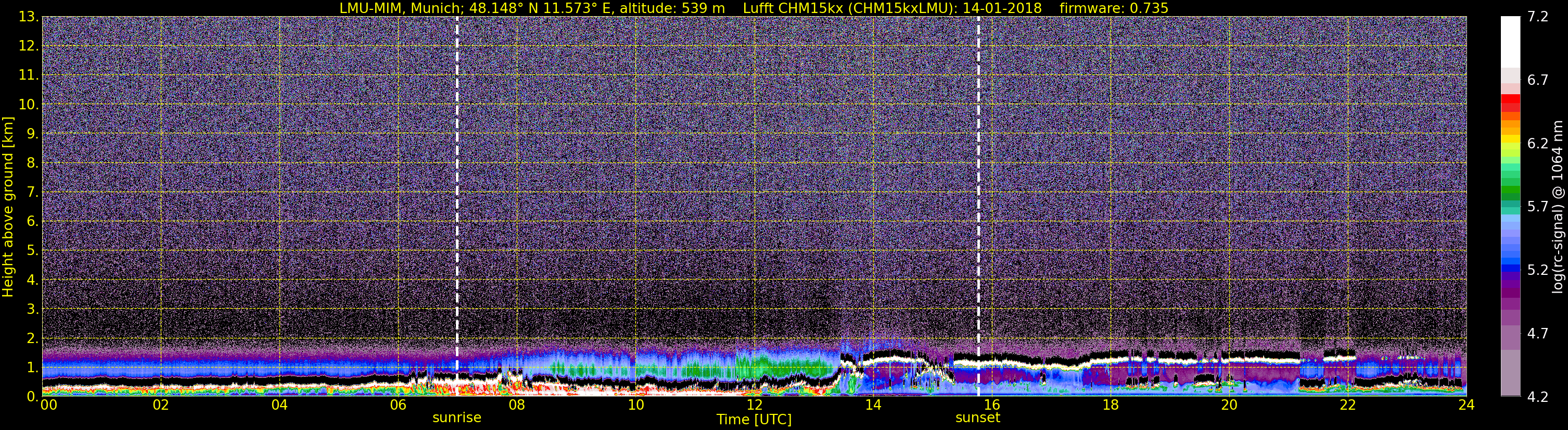This screenshot has width=1568, height=430.
Task: Click the colorbar label '4.7'
Action: (x=1538, y=333)
